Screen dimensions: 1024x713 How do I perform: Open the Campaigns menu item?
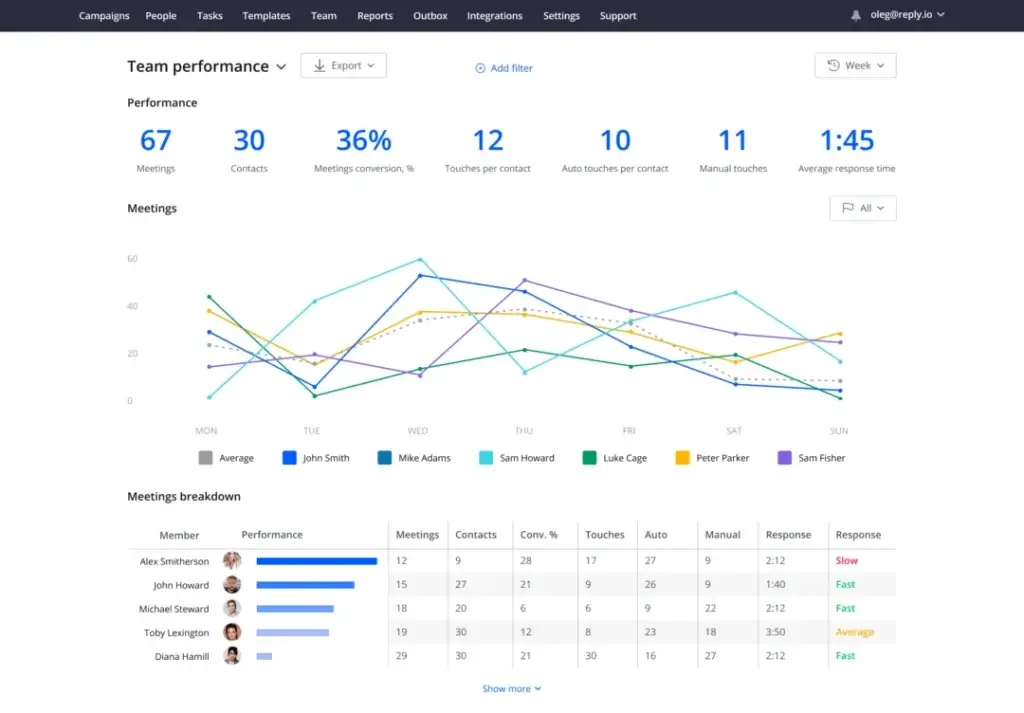pos(104,16)
